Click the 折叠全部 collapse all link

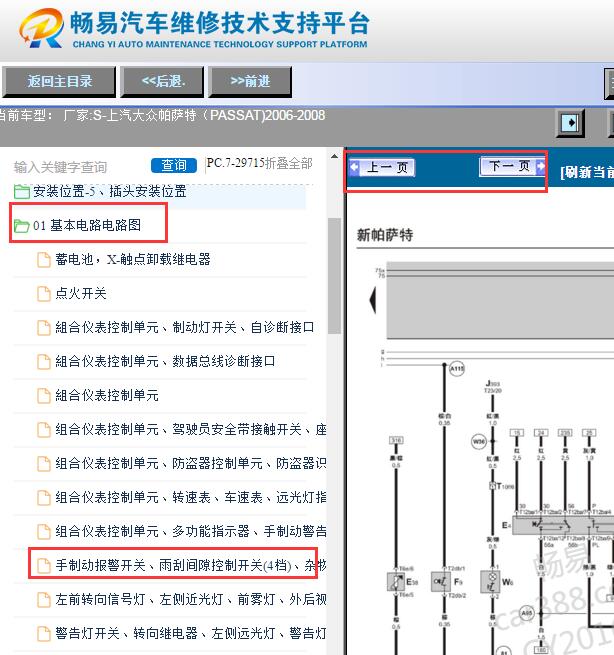289,163
